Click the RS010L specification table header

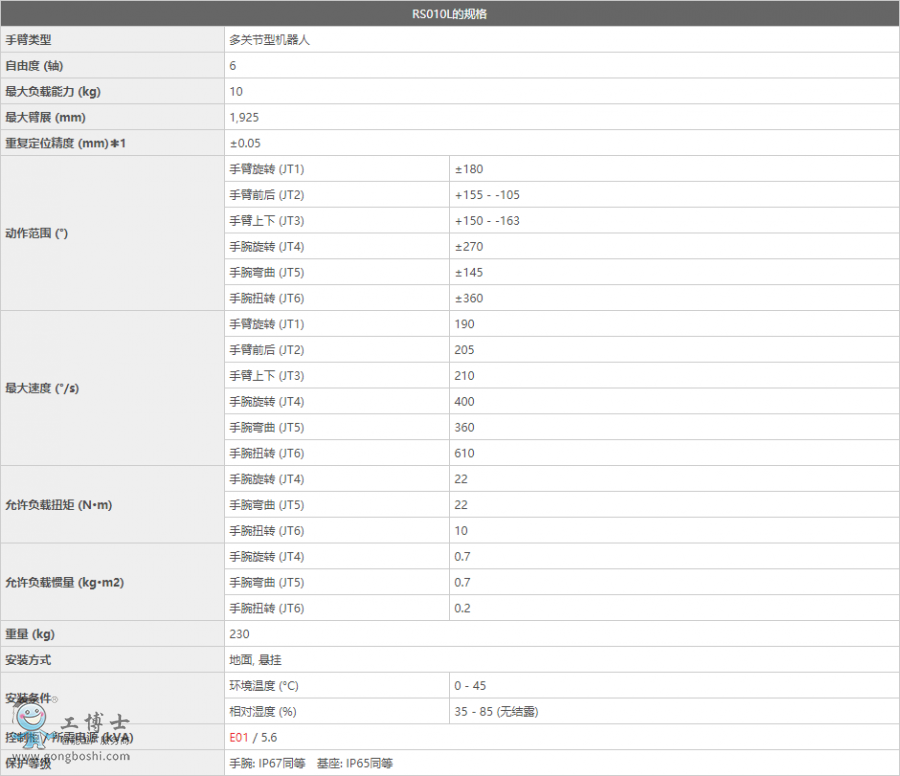click(x=449, y=15)
